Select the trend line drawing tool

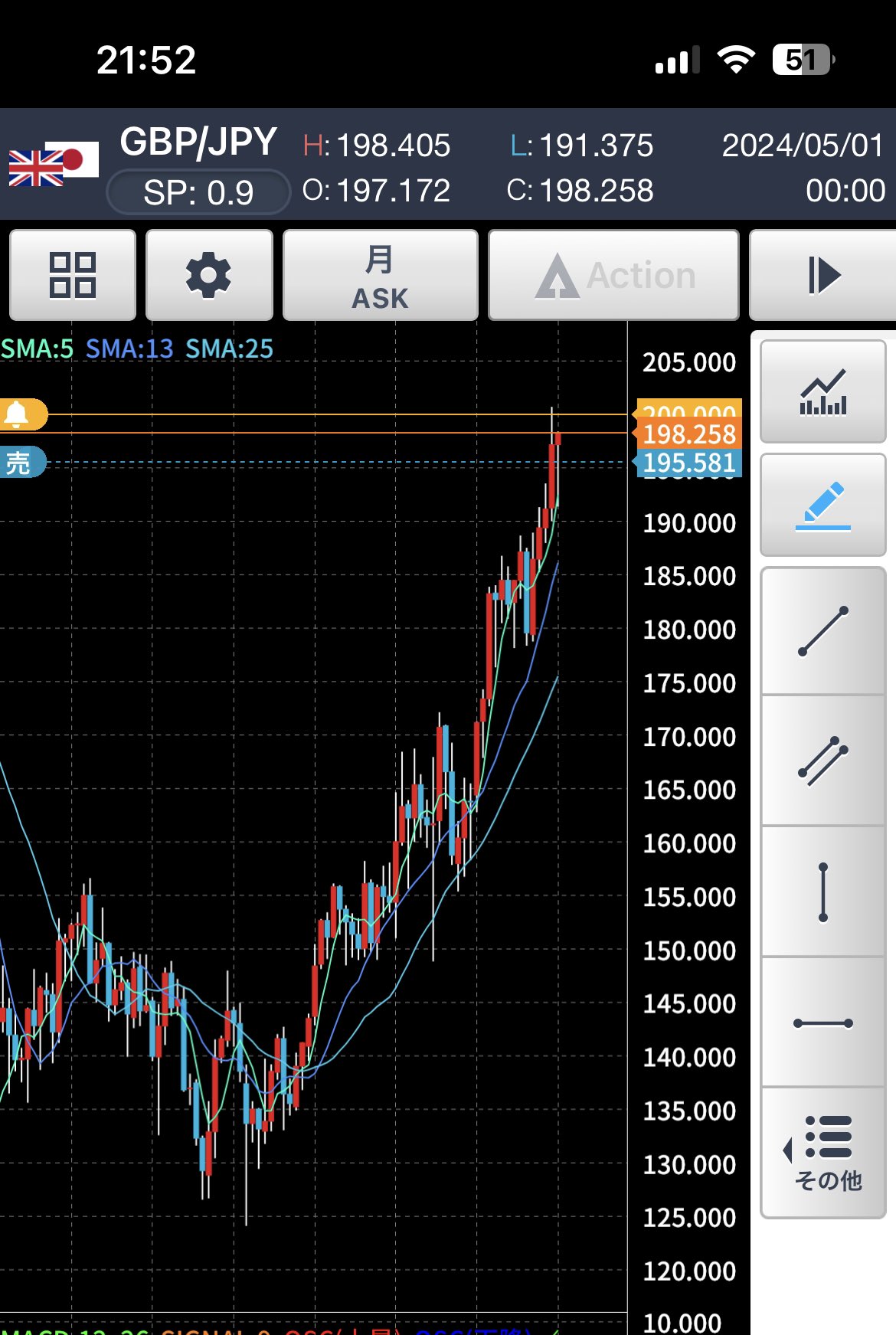click(x=823, y=631)
